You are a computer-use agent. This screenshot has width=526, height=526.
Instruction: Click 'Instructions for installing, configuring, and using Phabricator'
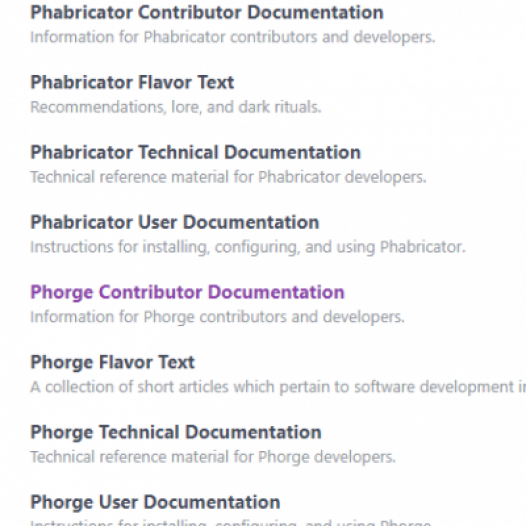click(248, 247)
